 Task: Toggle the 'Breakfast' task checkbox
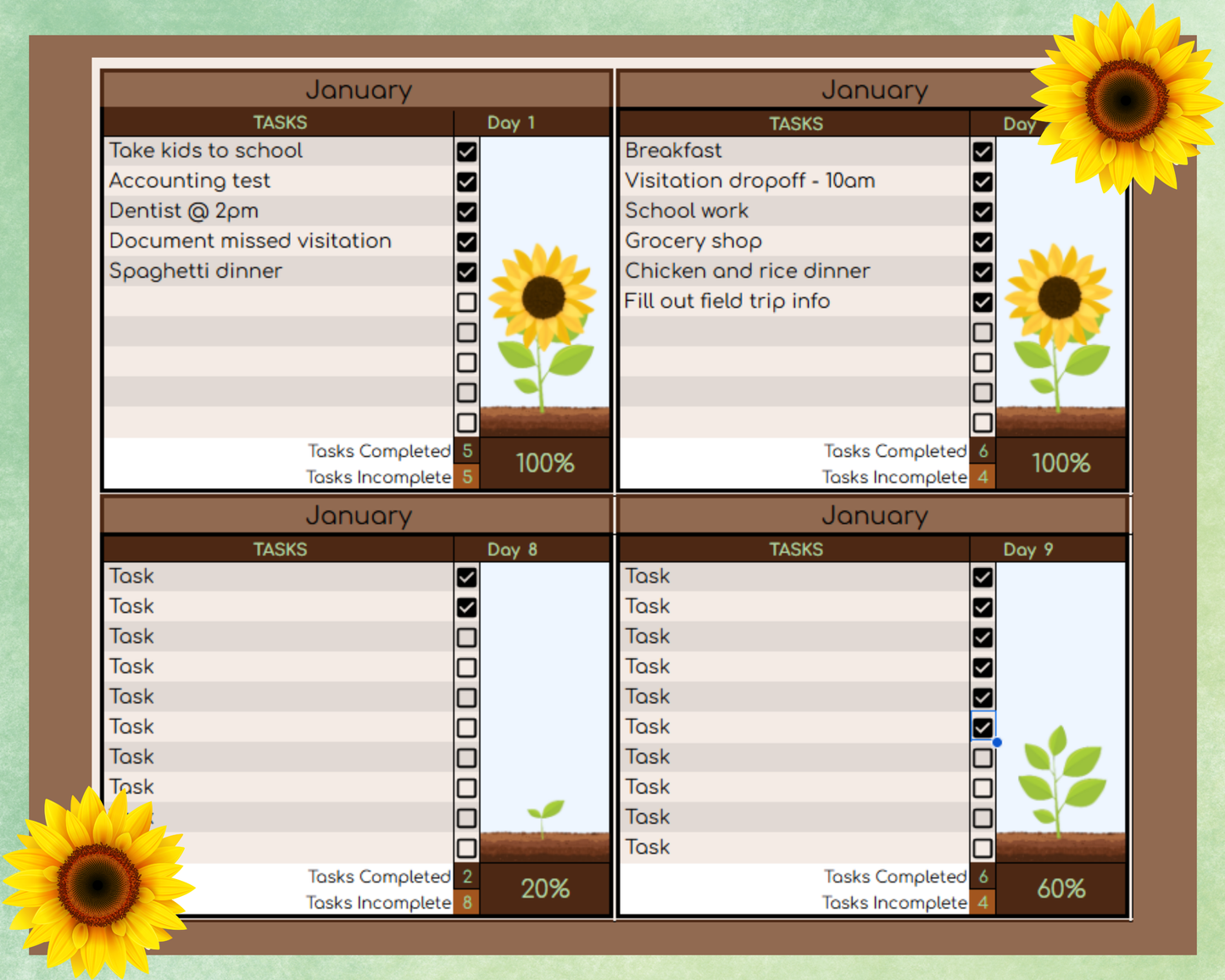tap(983, 152)
